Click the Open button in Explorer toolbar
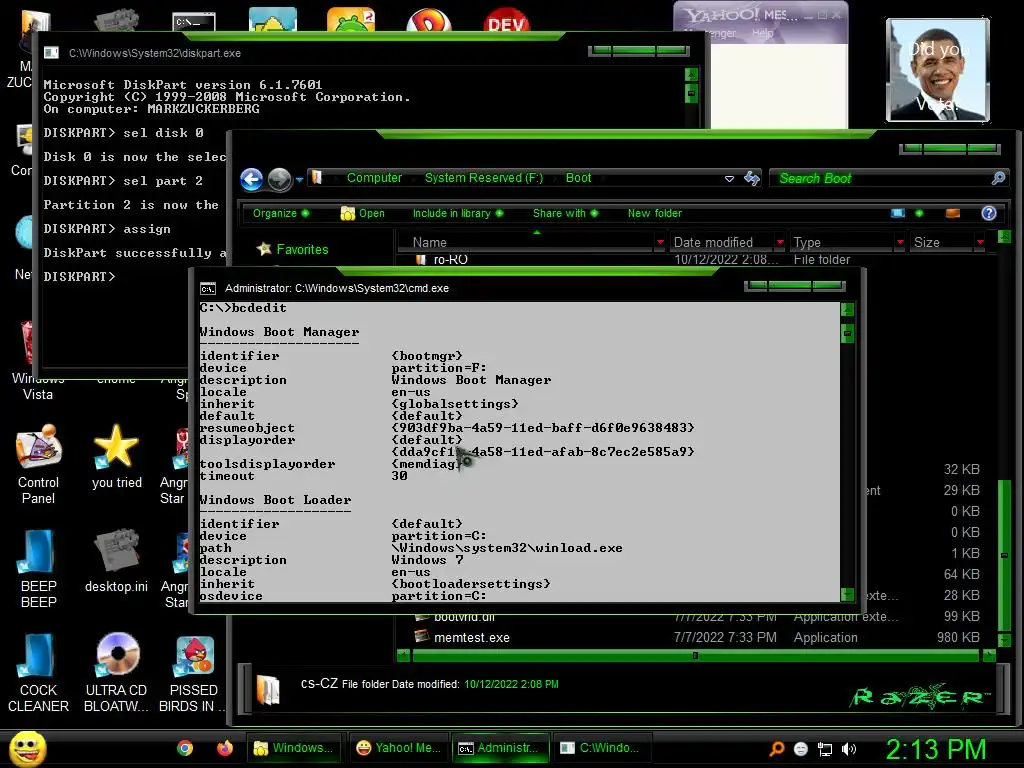The height and width of the screenshot is (768, 1024). tap(363, 214)
